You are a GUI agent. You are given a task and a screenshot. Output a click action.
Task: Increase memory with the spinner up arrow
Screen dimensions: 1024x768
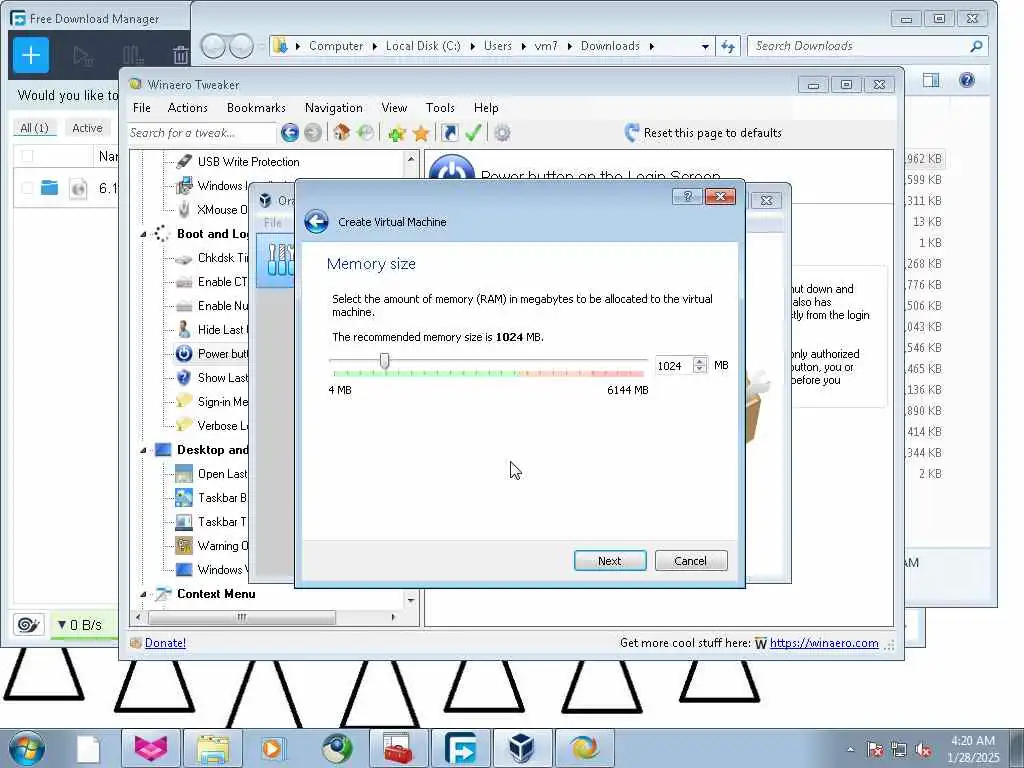coord(700,361)
